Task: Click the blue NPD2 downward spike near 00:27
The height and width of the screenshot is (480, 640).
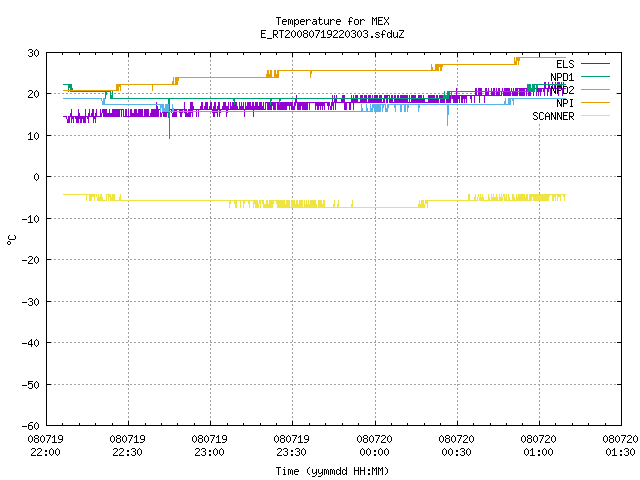Action: (448, 115)
